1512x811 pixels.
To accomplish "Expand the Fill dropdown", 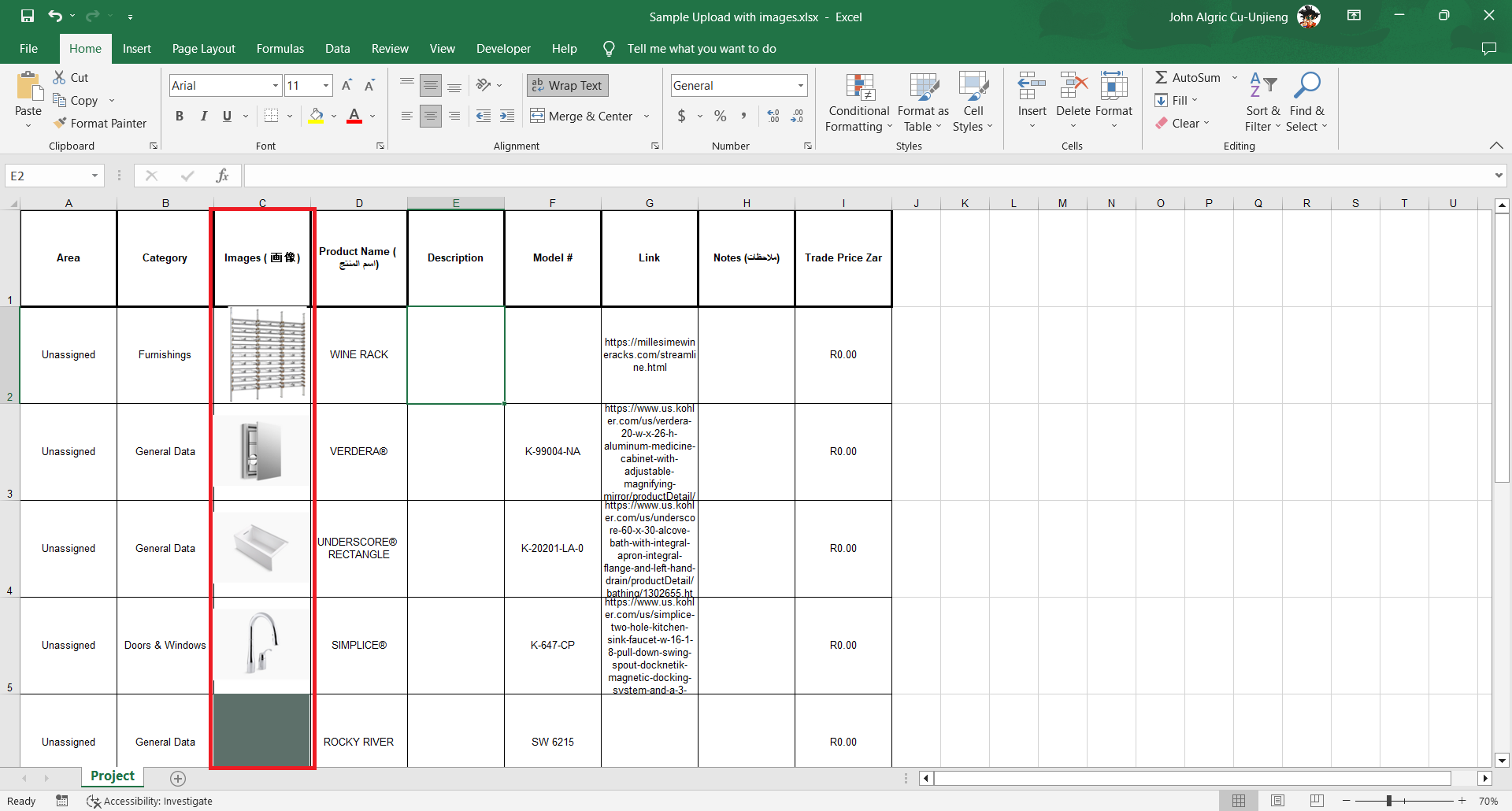I will 1195,100.
